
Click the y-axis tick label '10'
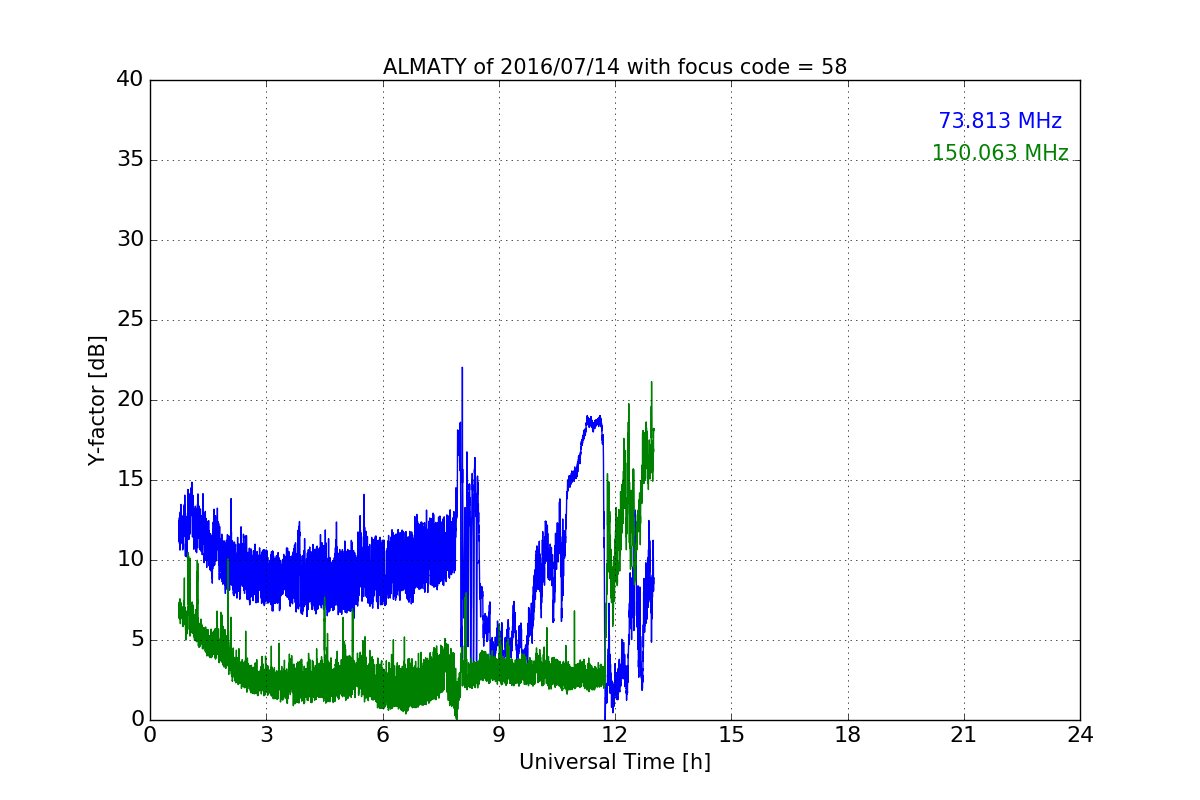pos(130,560)
